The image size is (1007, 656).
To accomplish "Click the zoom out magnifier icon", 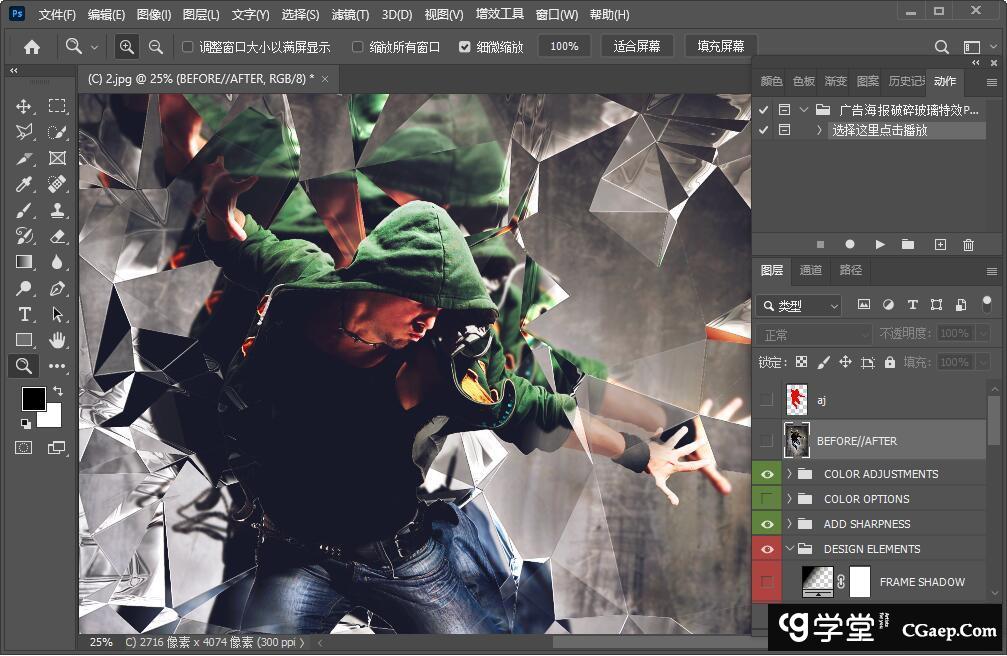I will tap(156, 46).
